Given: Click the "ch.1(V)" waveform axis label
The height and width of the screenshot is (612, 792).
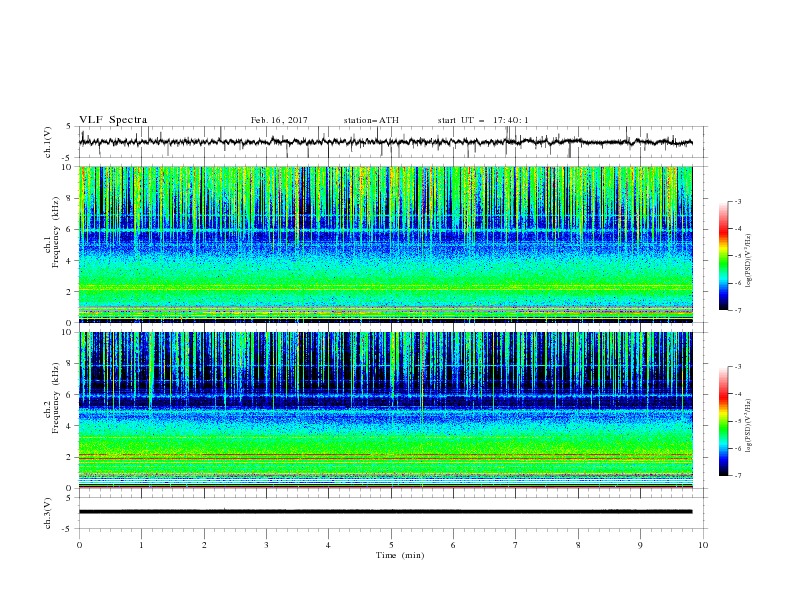Looking at the screenshot, I should (x=48, y=142).
